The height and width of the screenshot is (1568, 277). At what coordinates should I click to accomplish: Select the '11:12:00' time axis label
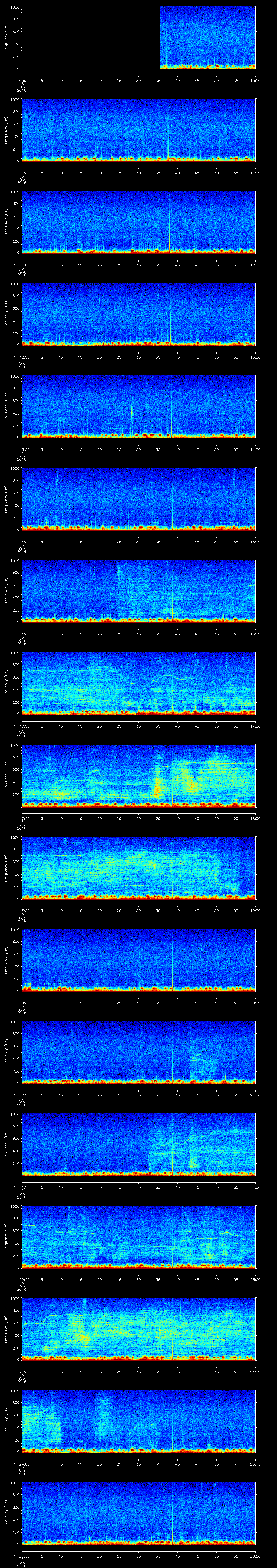pos(22,357)
